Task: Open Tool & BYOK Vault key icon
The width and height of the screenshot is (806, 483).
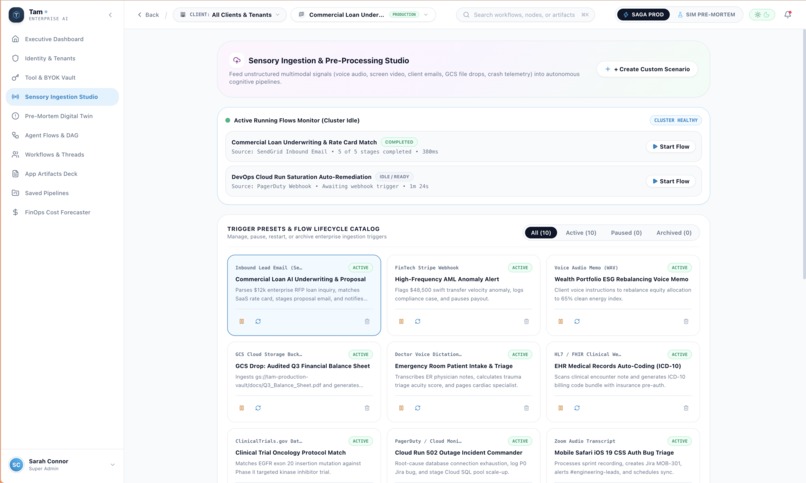Action: [15, 78]
